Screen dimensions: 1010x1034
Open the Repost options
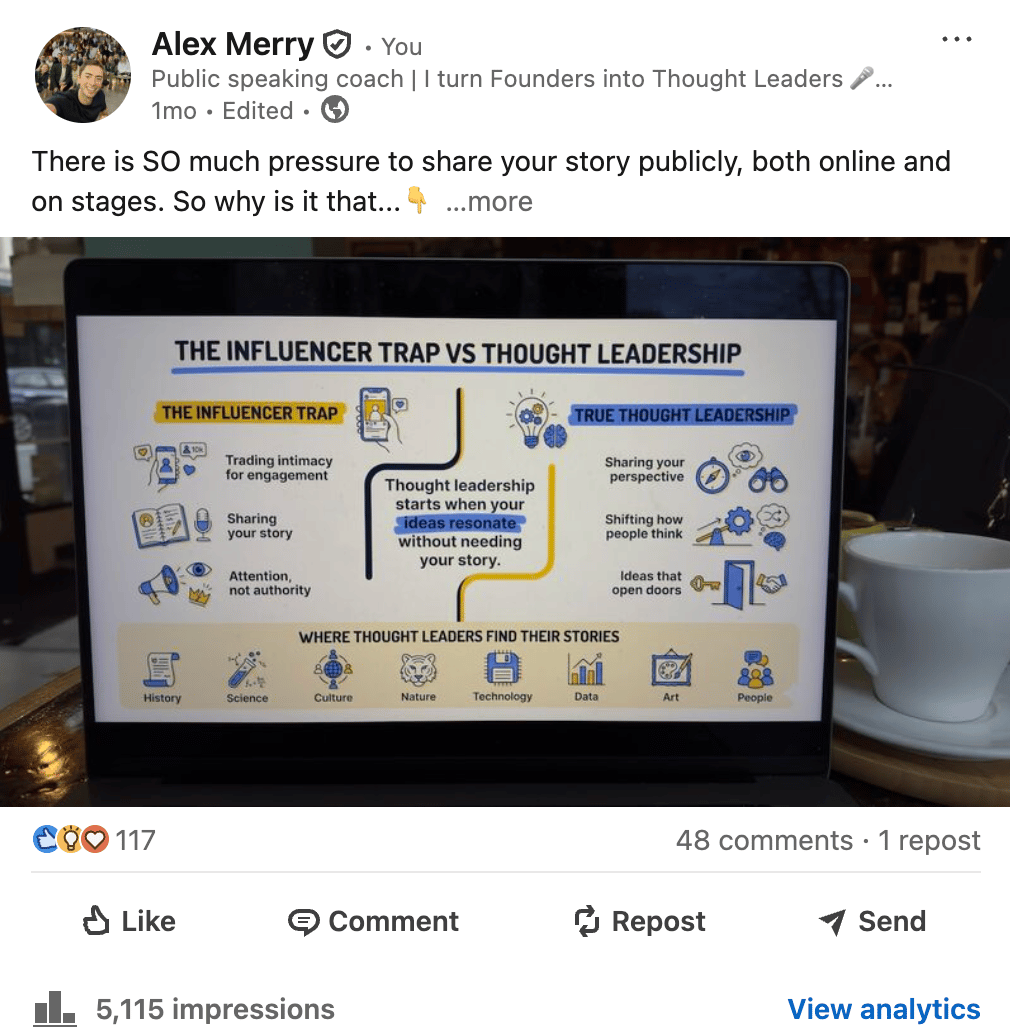[x=639, y=921]
